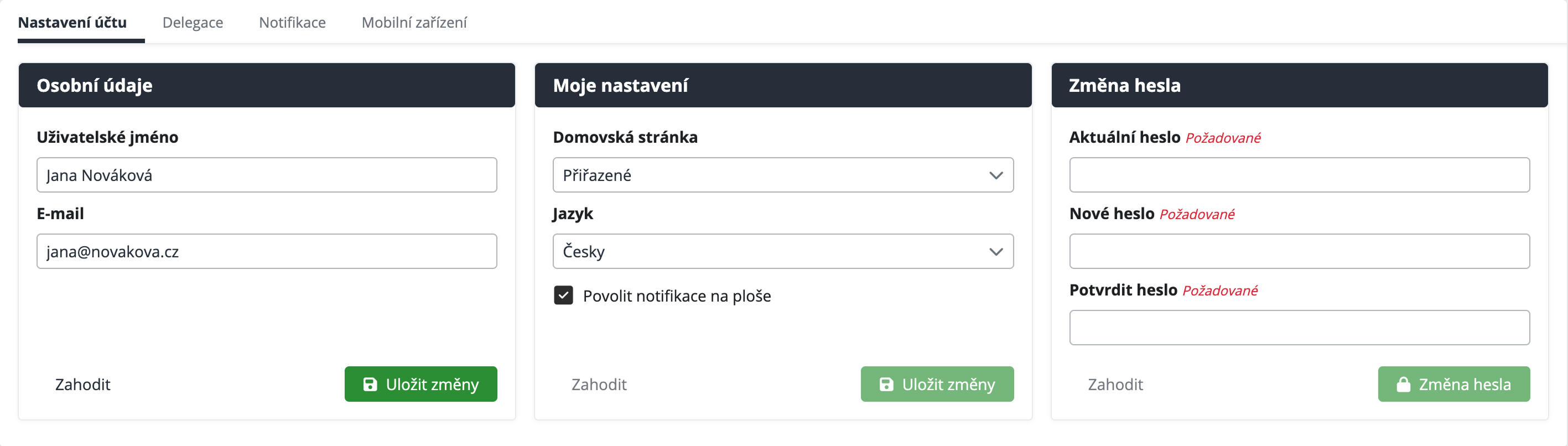
Task: Click Zahodit in Změna hesla panel
Action: pos(1115,385)
